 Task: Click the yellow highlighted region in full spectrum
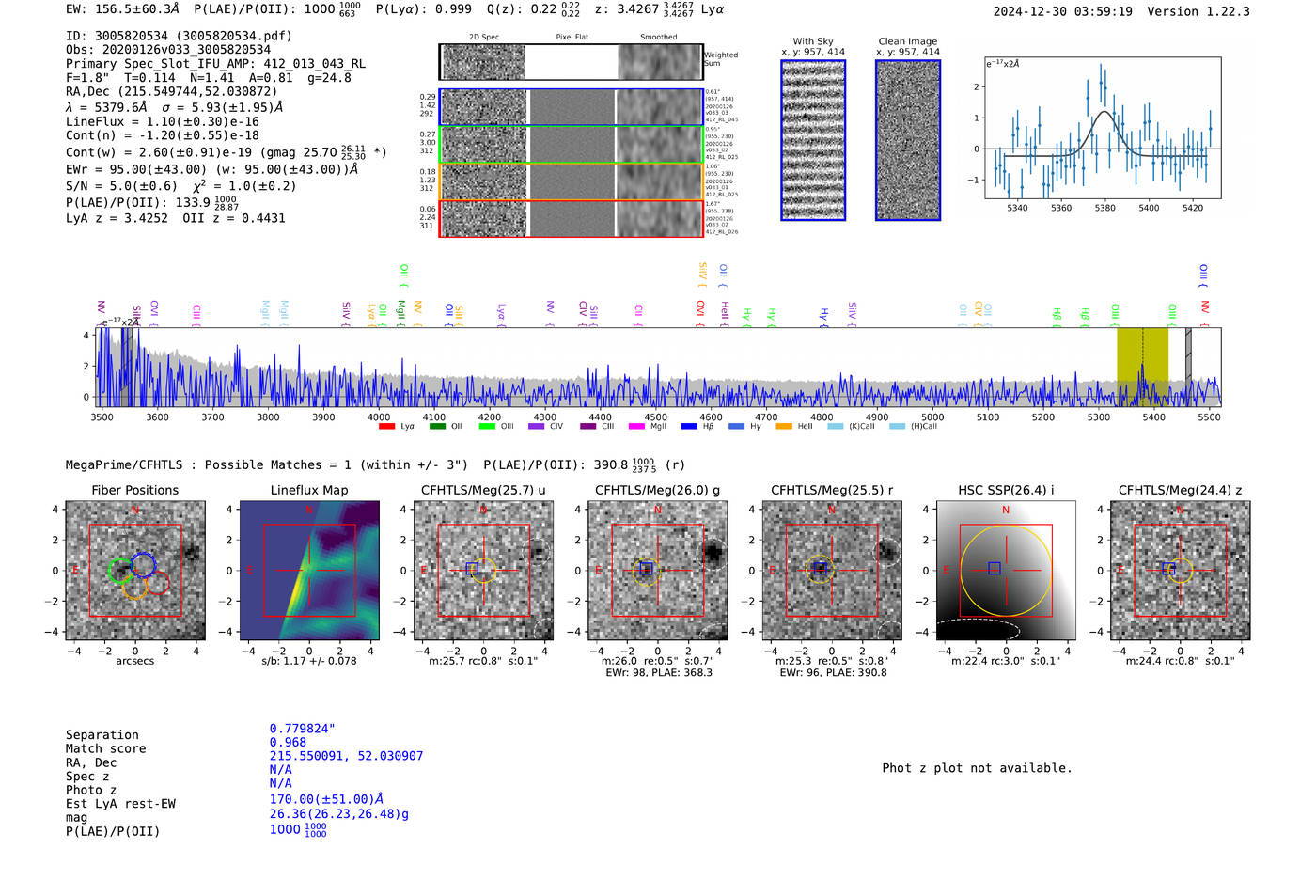pyautogui.click(x=1142, y=367)
